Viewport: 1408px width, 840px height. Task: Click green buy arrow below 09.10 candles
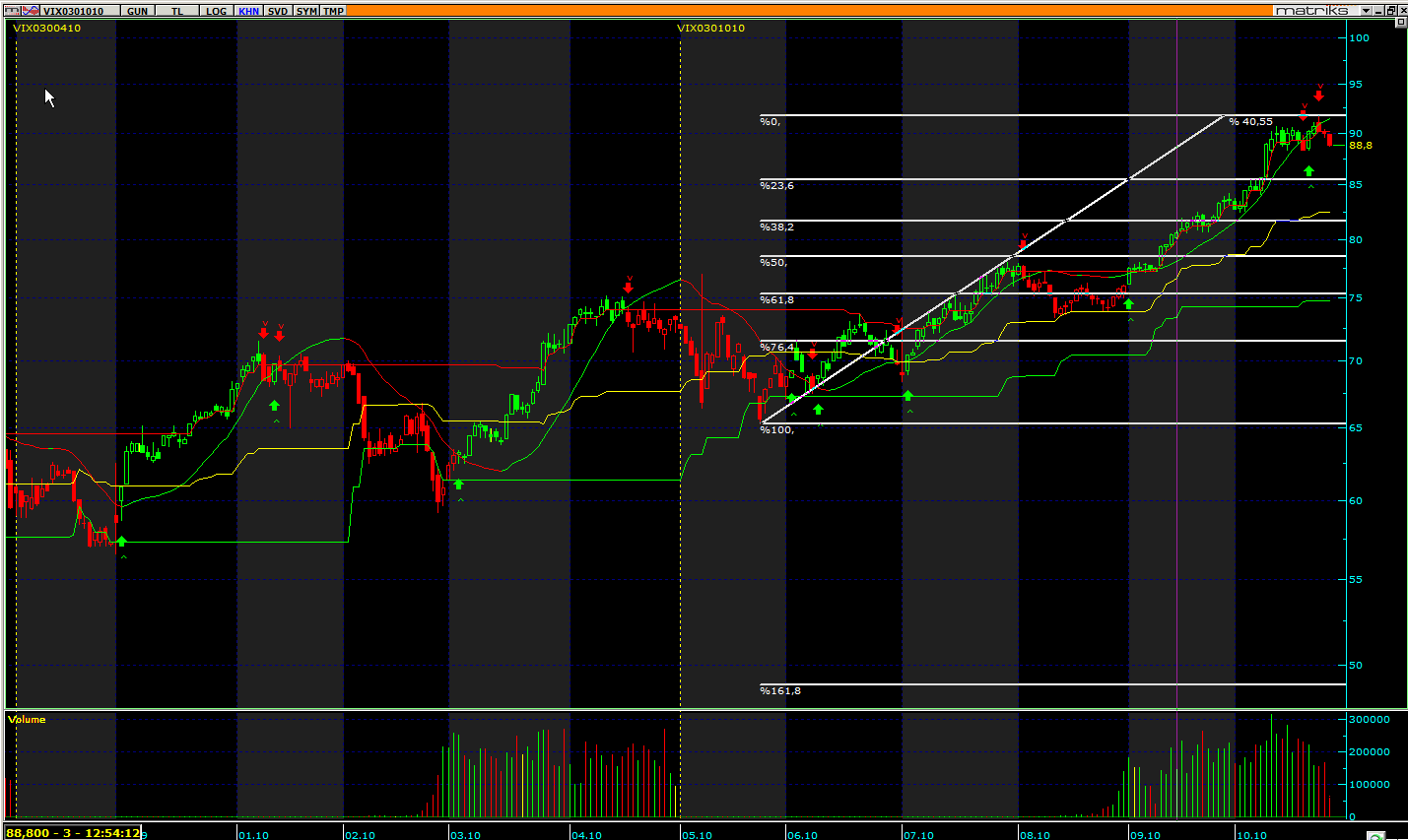point(1128,304)
